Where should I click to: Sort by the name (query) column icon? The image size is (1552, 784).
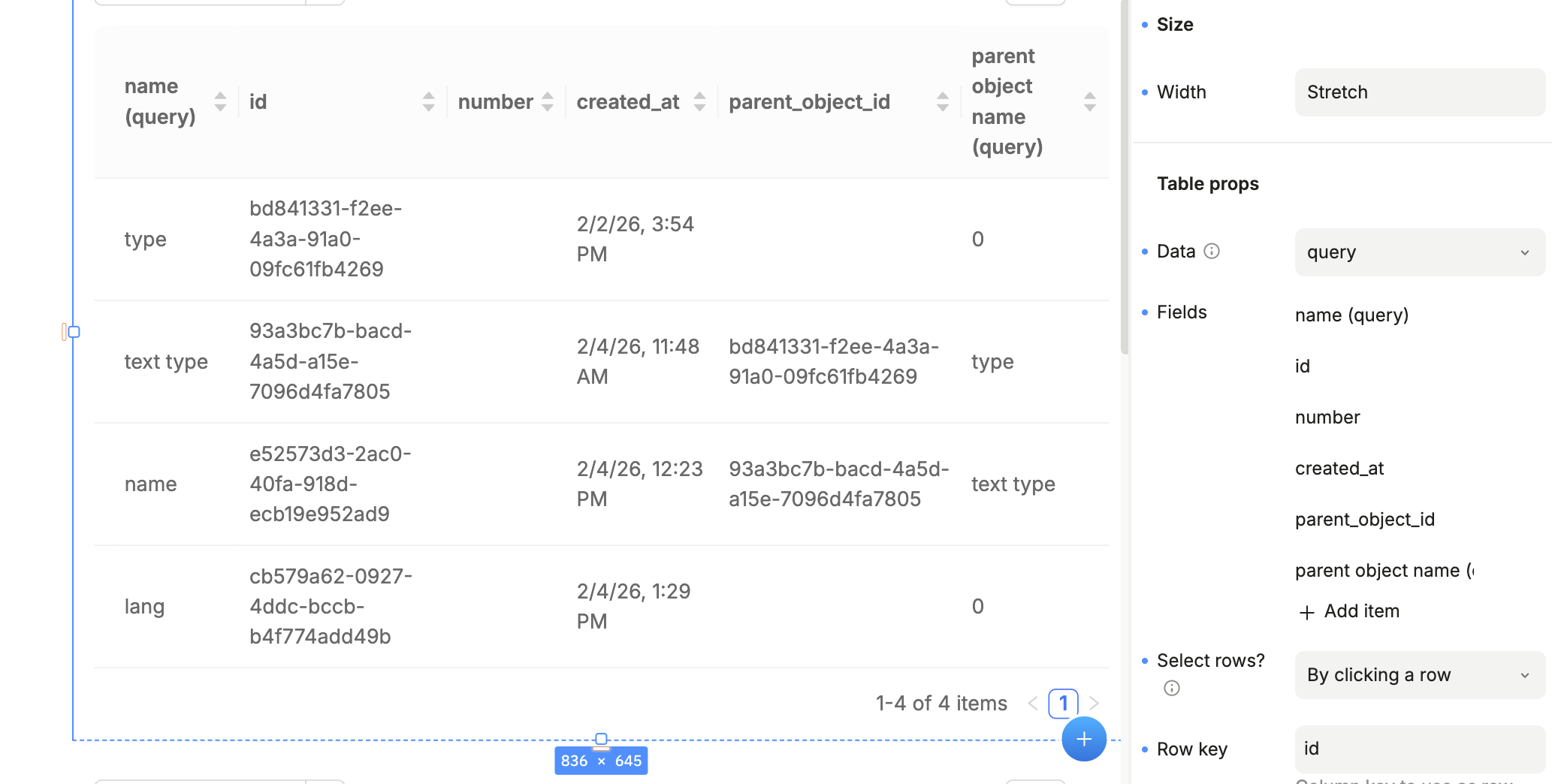(x=220, y=102)
